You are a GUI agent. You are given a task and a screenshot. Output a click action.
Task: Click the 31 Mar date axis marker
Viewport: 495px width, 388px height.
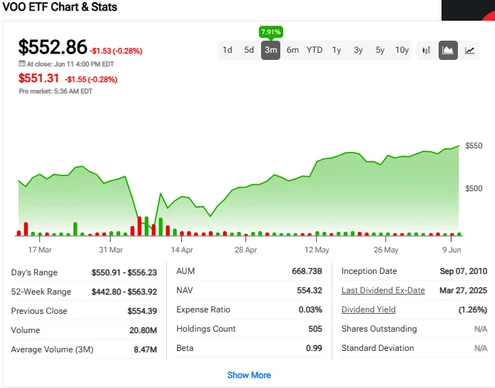click(x=111, y=250)
